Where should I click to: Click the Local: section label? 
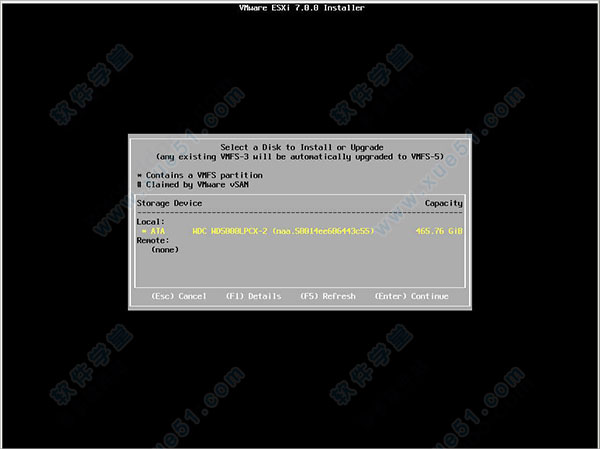[150, 222]
